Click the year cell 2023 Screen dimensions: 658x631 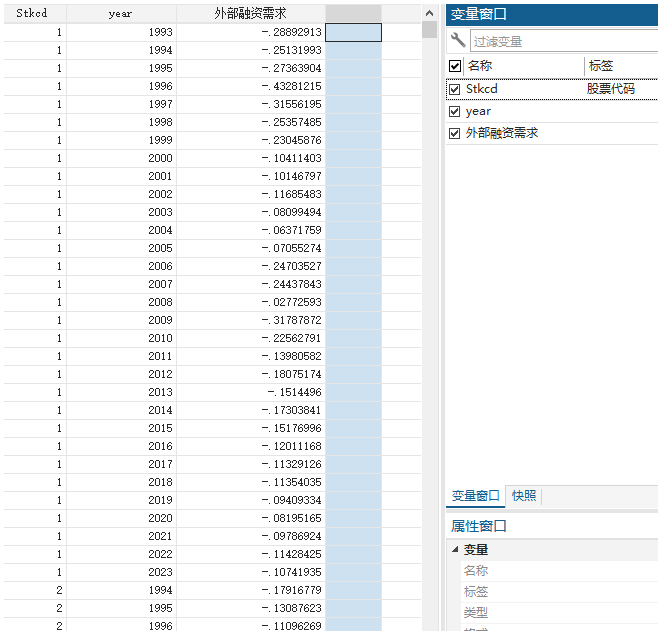[121, 572]
